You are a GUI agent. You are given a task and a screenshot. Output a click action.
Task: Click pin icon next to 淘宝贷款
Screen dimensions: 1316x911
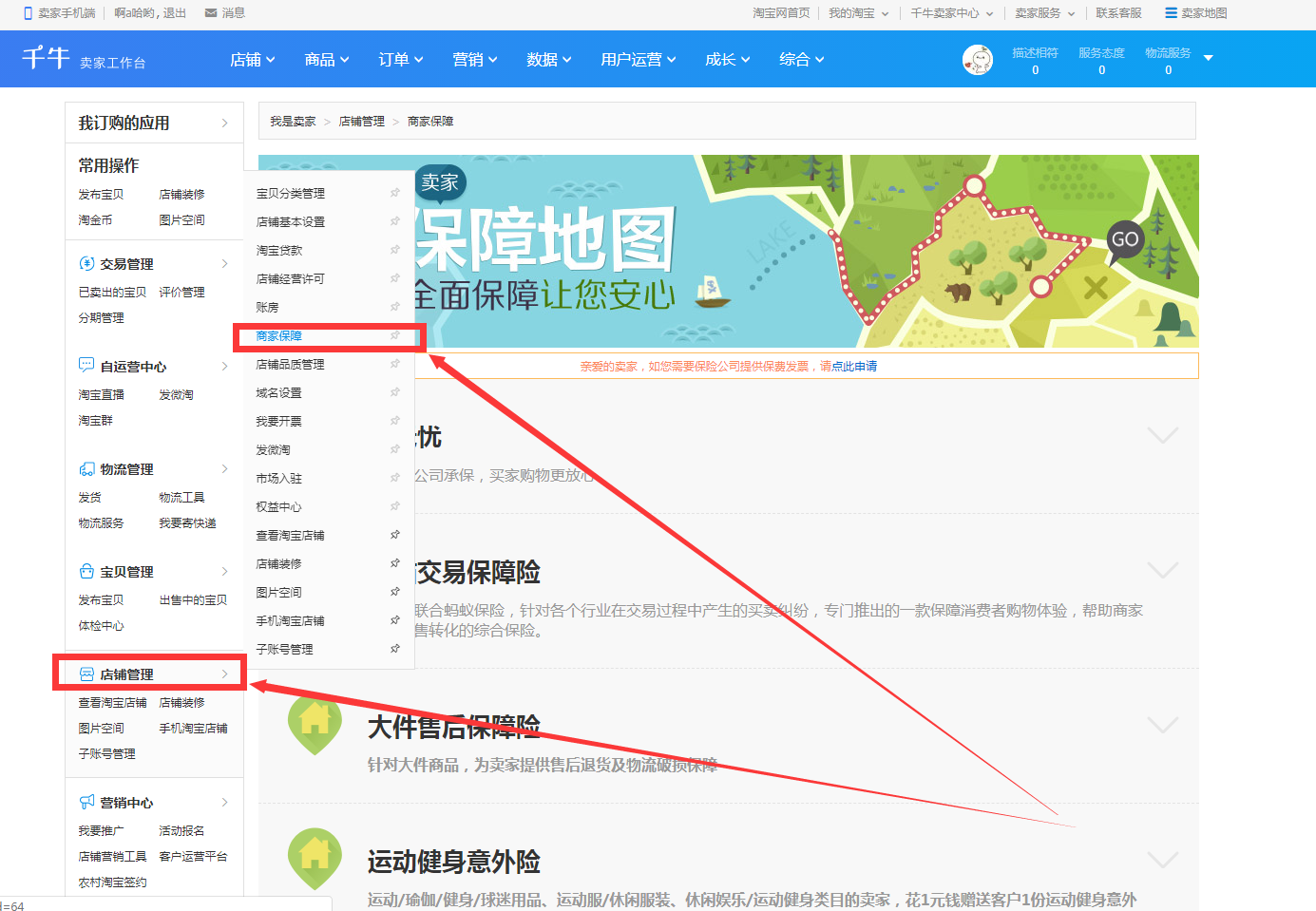395,250
